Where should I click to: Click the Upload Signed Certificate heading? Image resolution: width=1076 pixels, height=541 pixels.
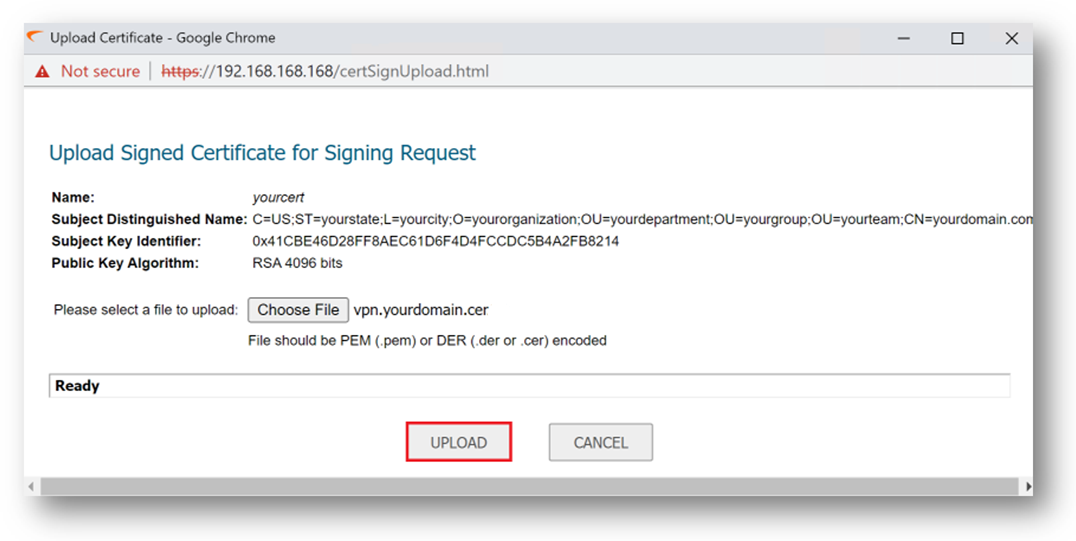(262, 152)
